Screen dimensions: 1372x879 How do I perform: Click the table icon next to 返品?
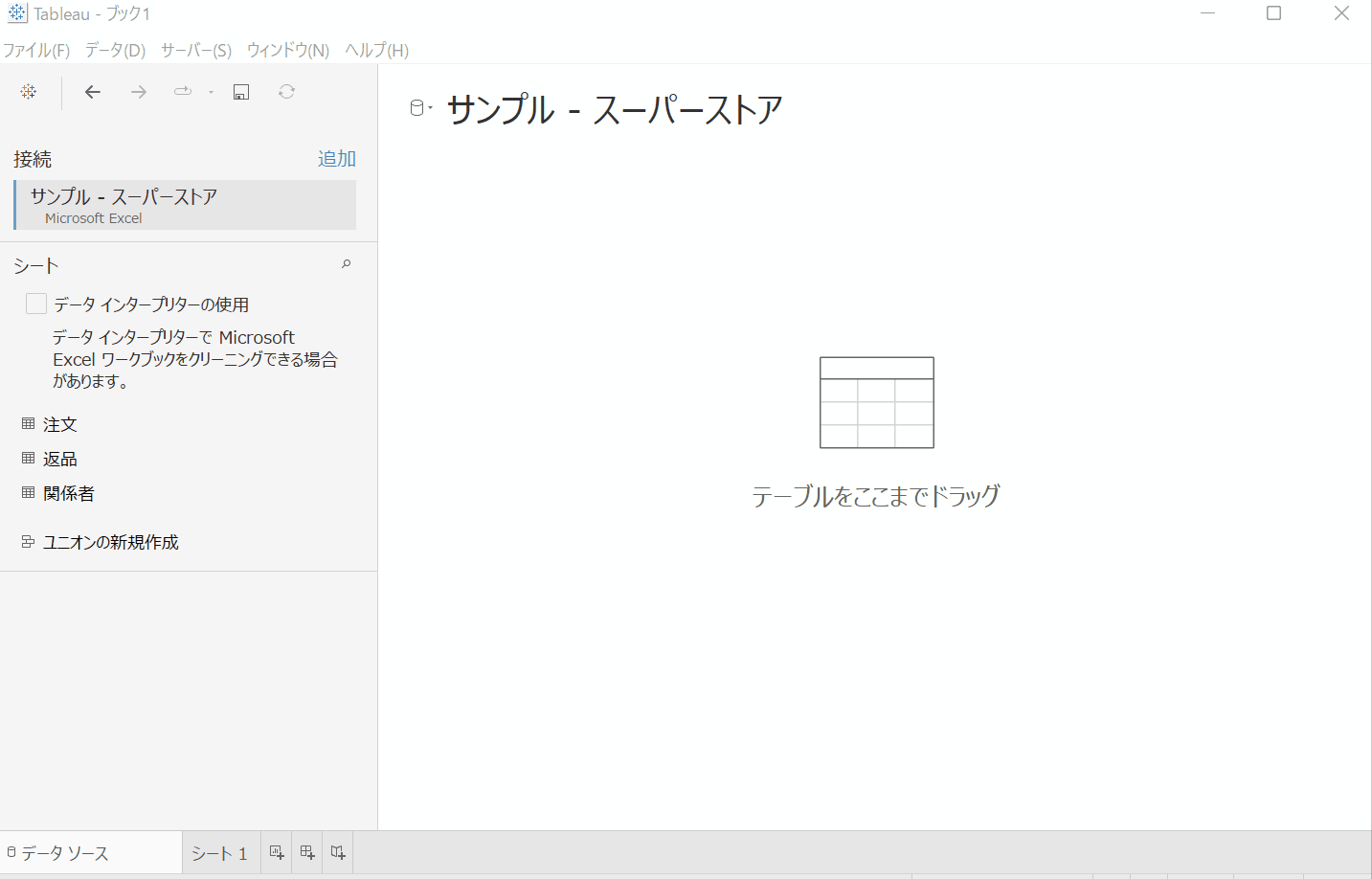tap(28, 458)
